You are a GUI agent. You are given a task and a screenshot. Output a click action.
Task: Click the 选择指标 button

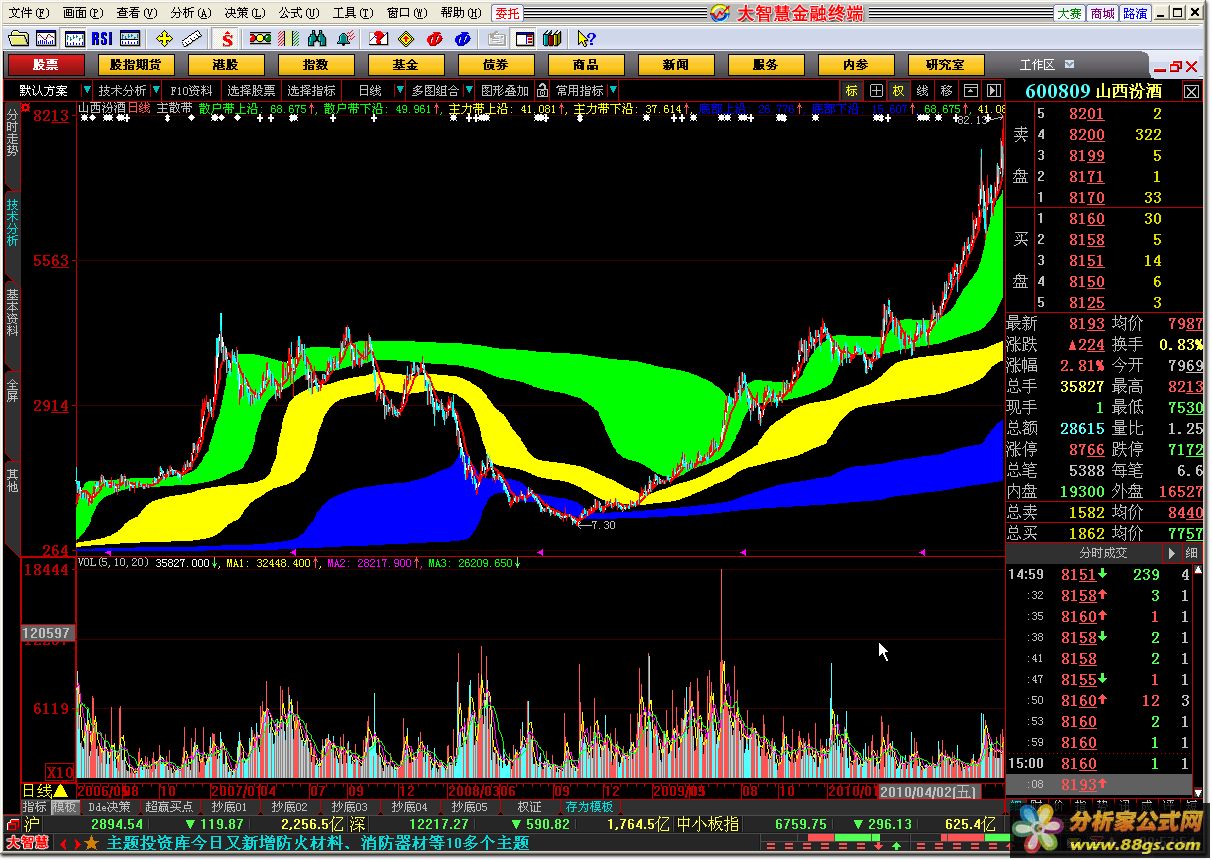tap(311, 90)
